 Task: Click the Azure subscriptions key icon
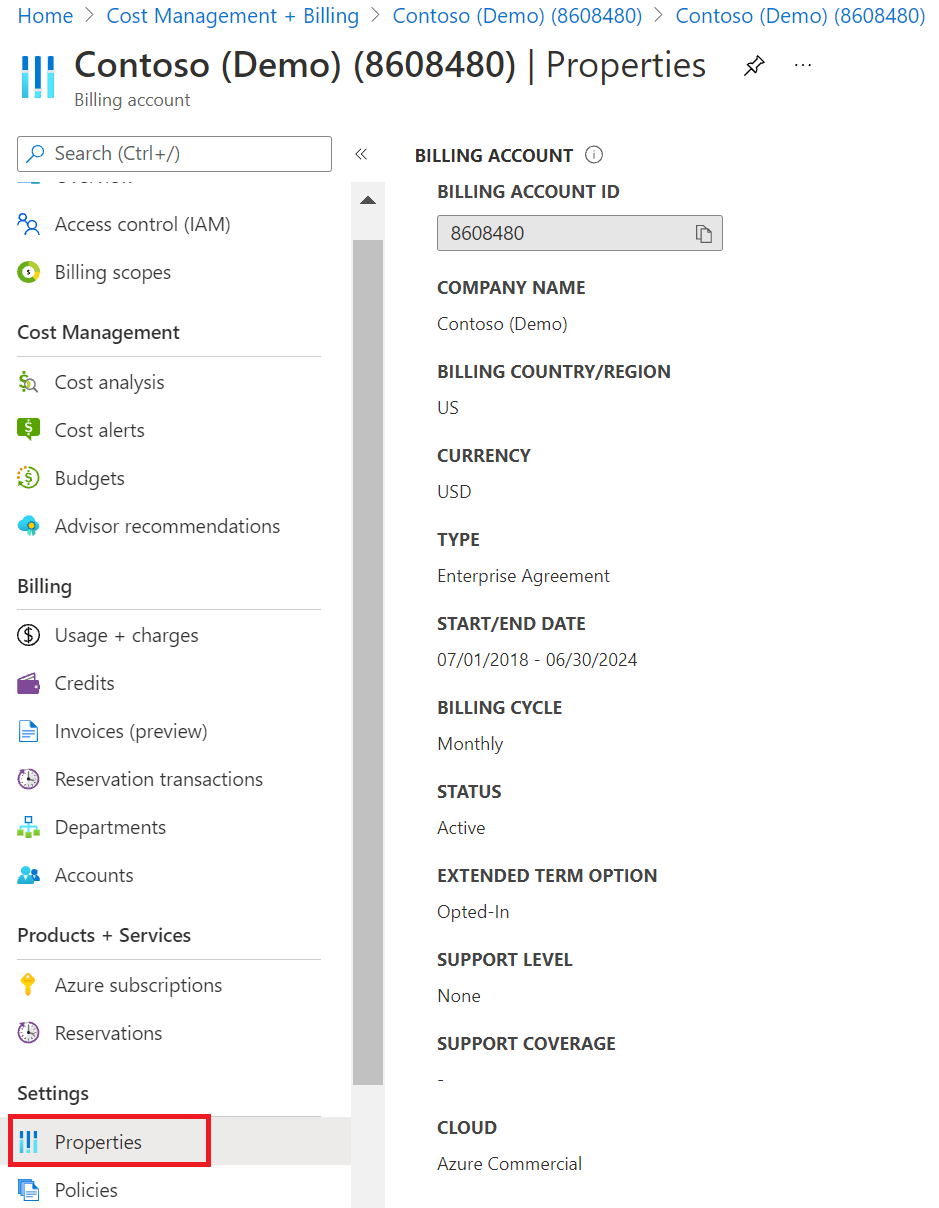(29, 985)
